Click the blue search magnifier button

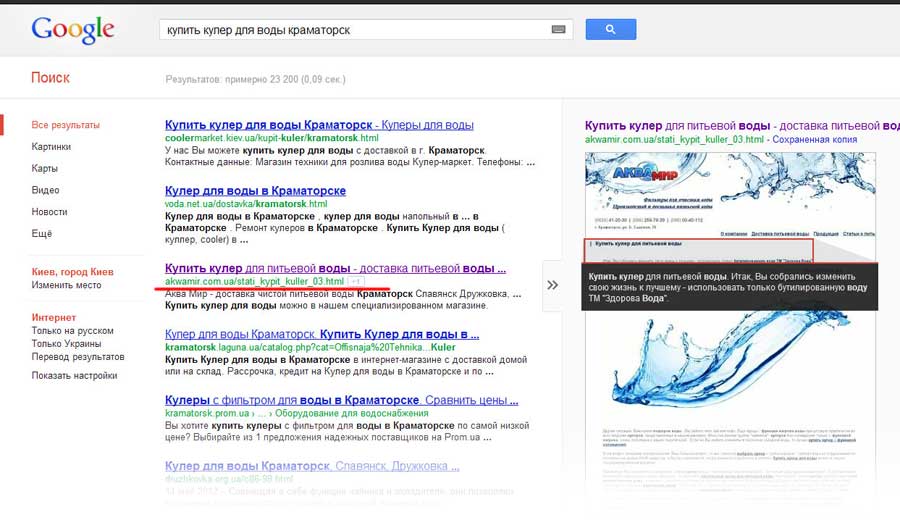(611, 29)
